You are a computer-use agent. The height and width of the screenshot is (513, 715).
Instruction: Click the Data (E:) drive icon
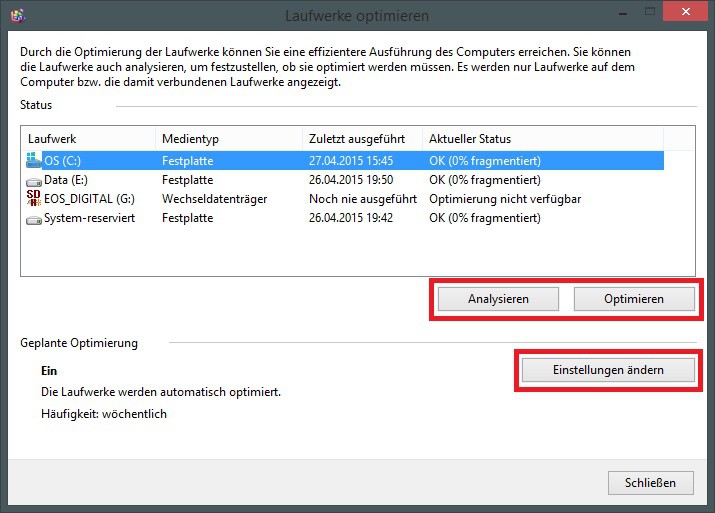click(34, 180)
